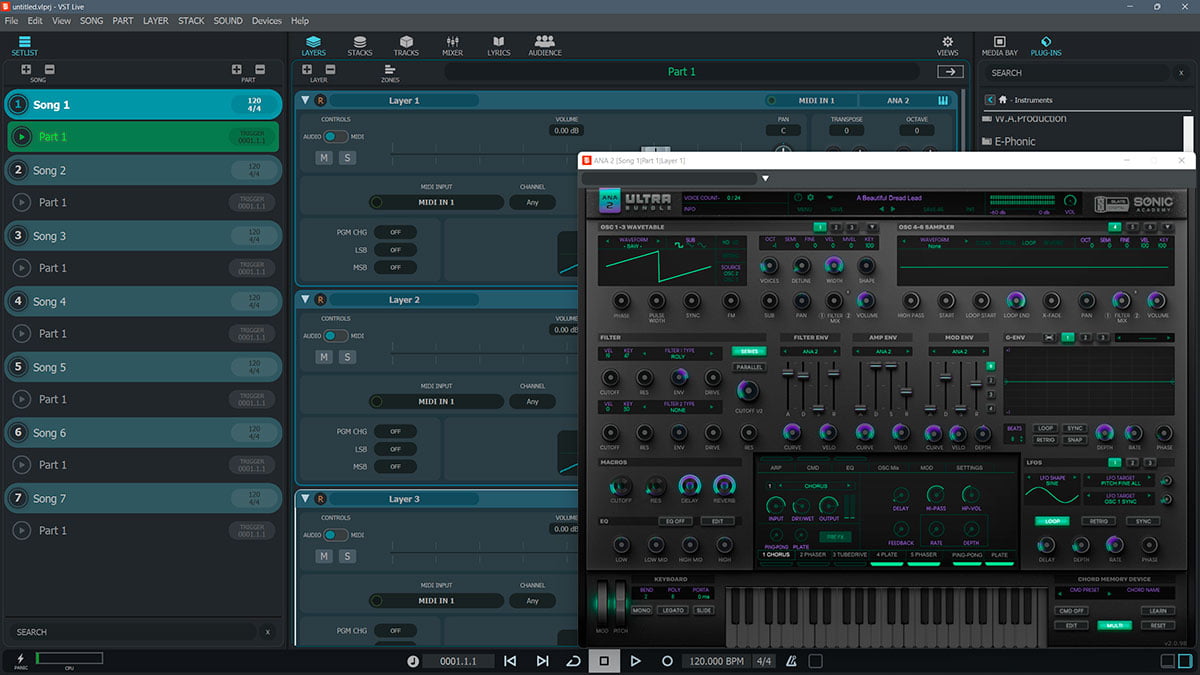Image resolution: width=1200 pixels, height=675 pixels.
Task: Click the CMD OFF button
Action: point(1071,610)
